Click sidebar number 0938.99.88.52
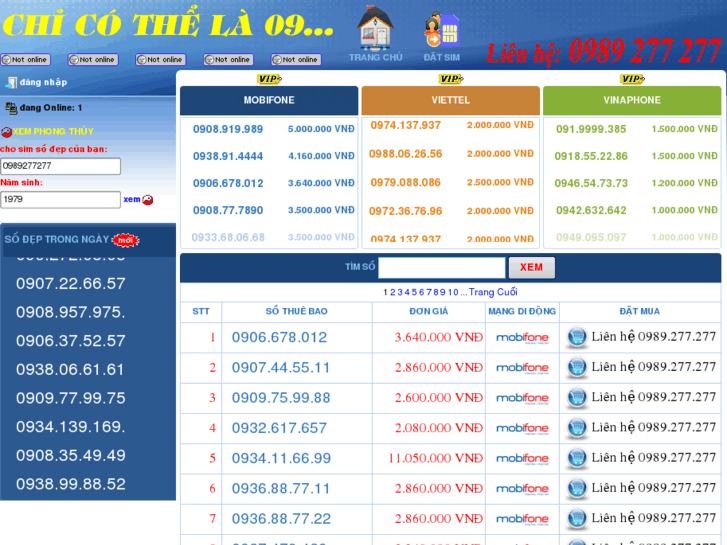 click(71, 485)
